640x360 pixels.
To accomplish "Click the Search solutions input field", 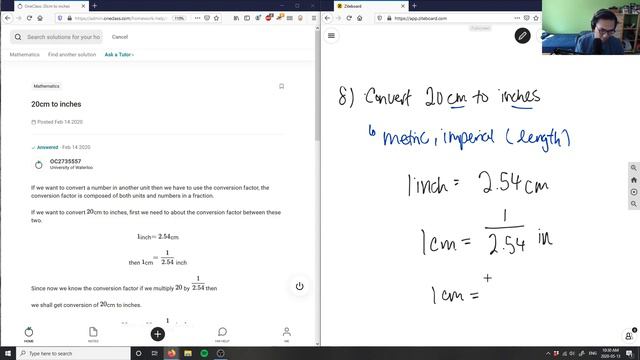I will pyautogui.click(x=57, y=37).
